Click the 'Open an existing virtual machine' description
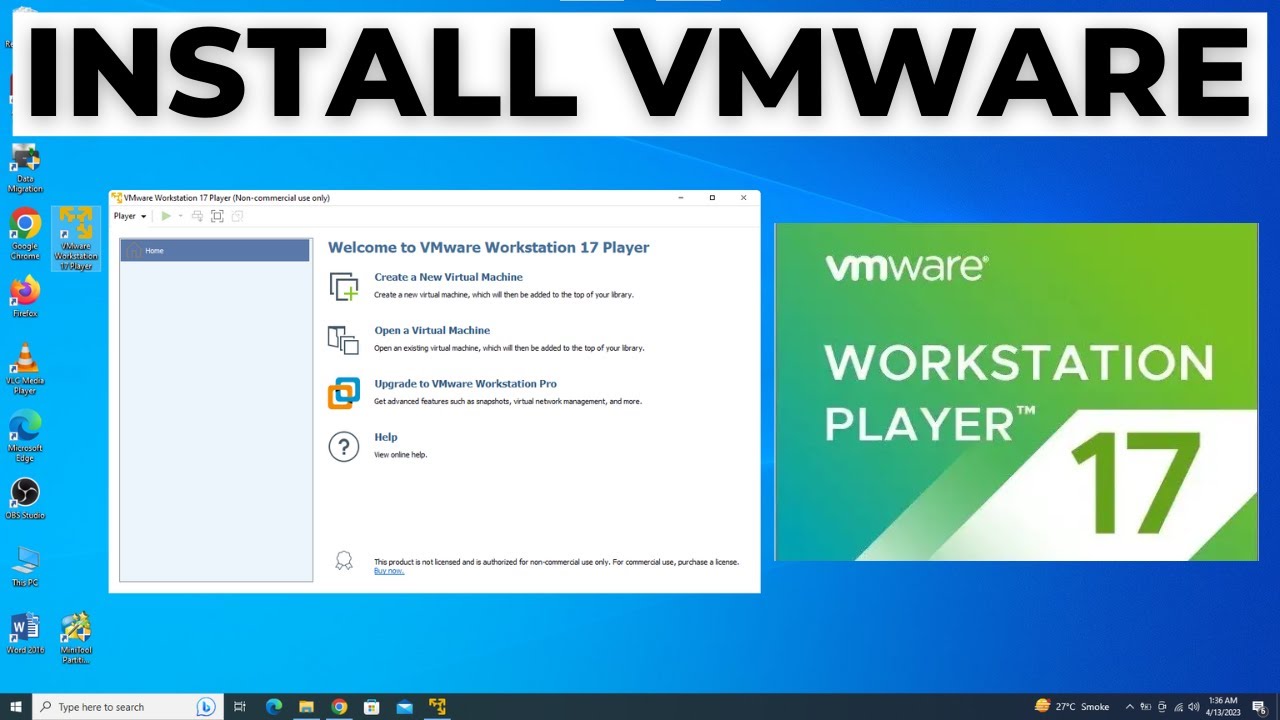1280x720 pixels. [509, 348]
